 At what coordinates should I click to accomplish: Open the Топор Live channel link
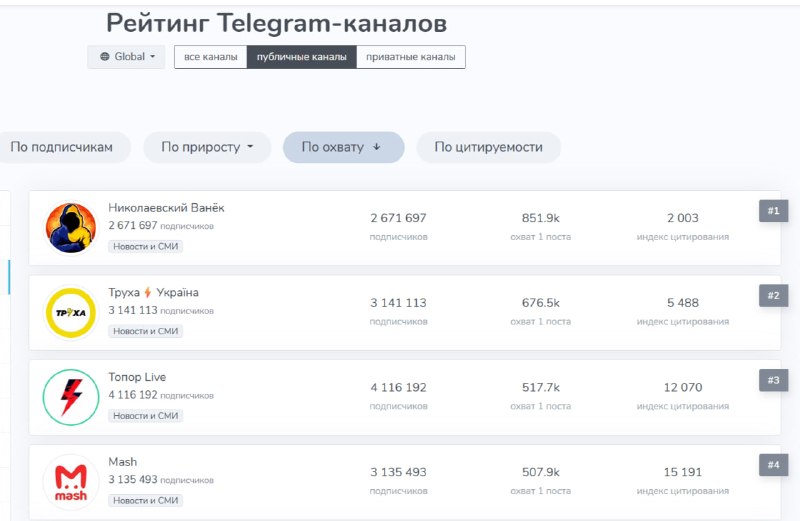137,377
